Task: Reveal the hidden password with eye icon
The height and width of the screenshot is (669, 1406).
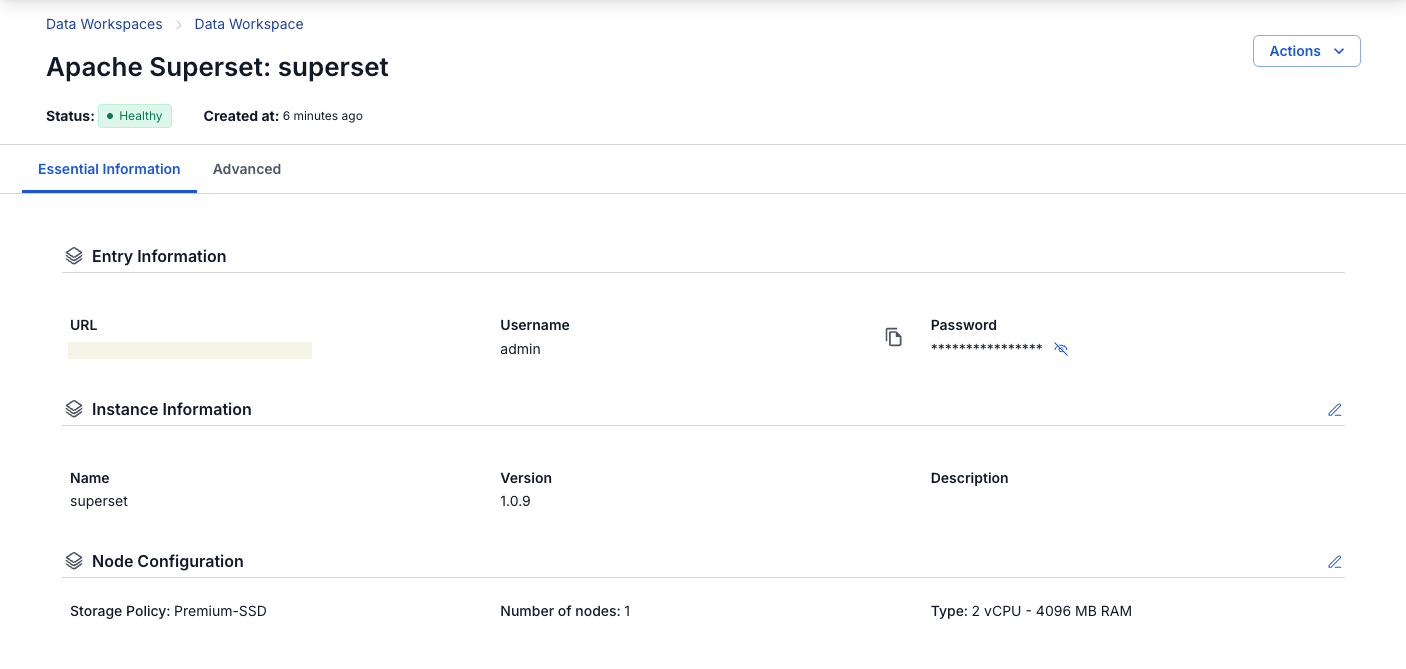Action: point(1061,349)
